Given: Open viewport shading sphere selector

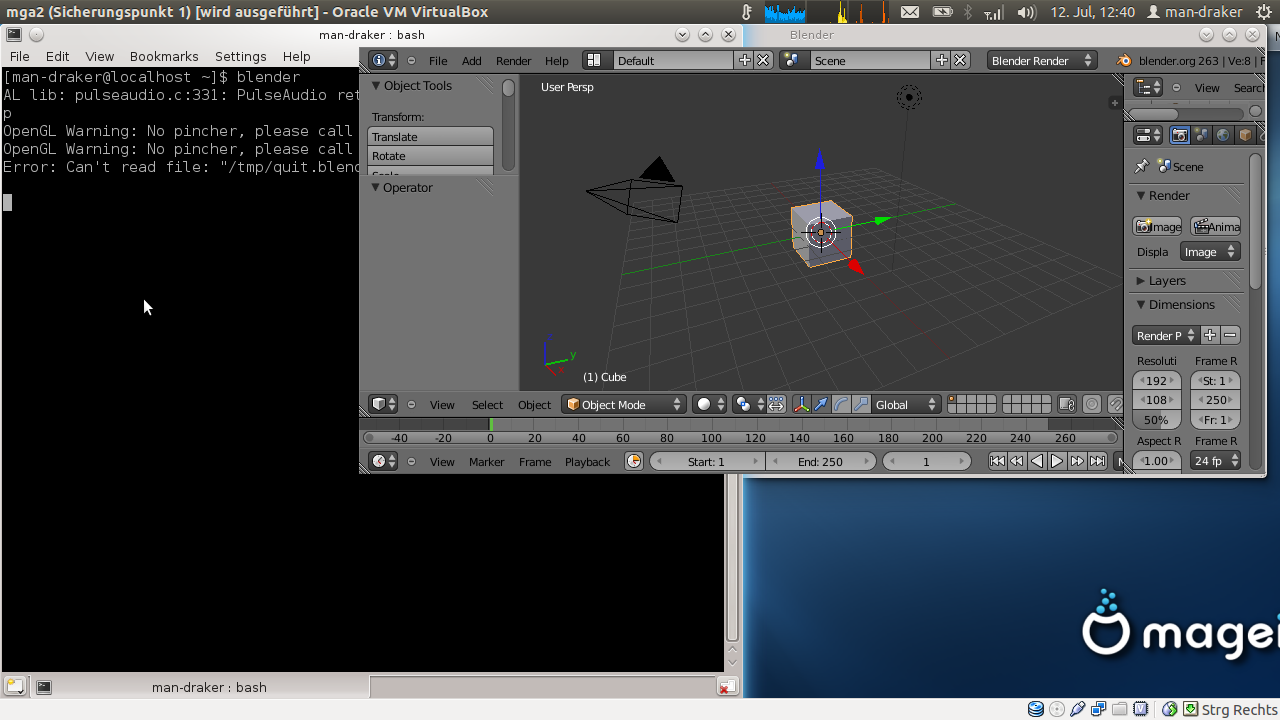Looking at the screenshot, I should tap(710, 404).
